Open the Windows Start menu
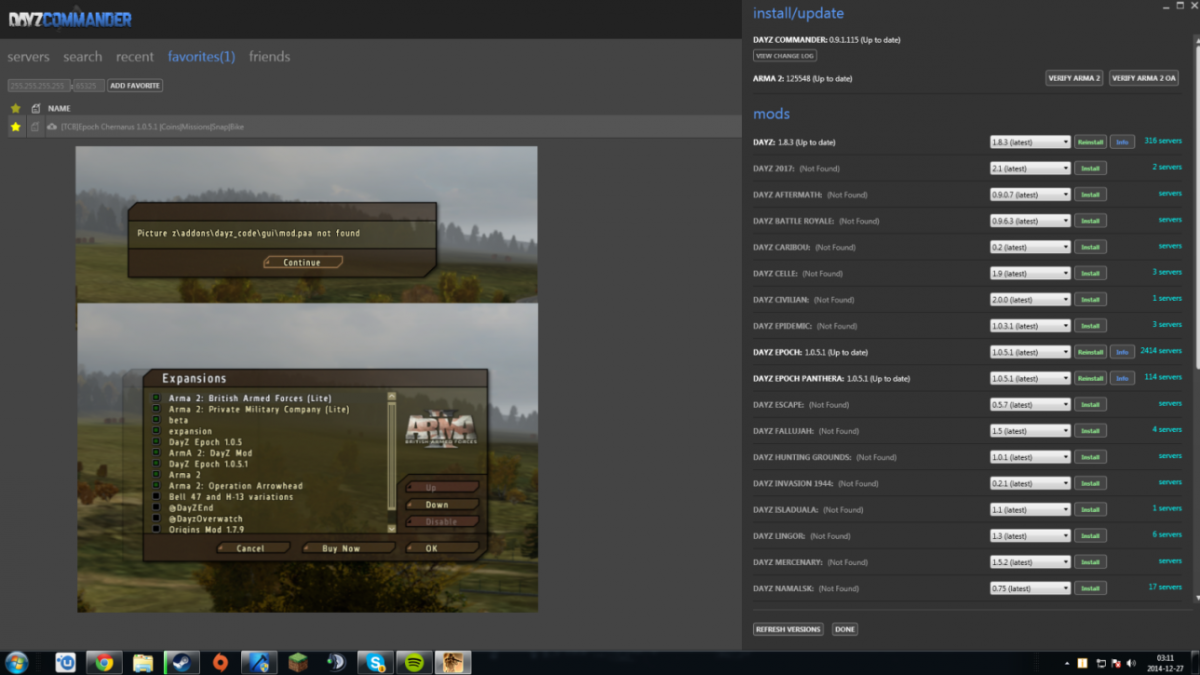The width and height of the screenshot is (1200, 675). (x=17, y=663)
